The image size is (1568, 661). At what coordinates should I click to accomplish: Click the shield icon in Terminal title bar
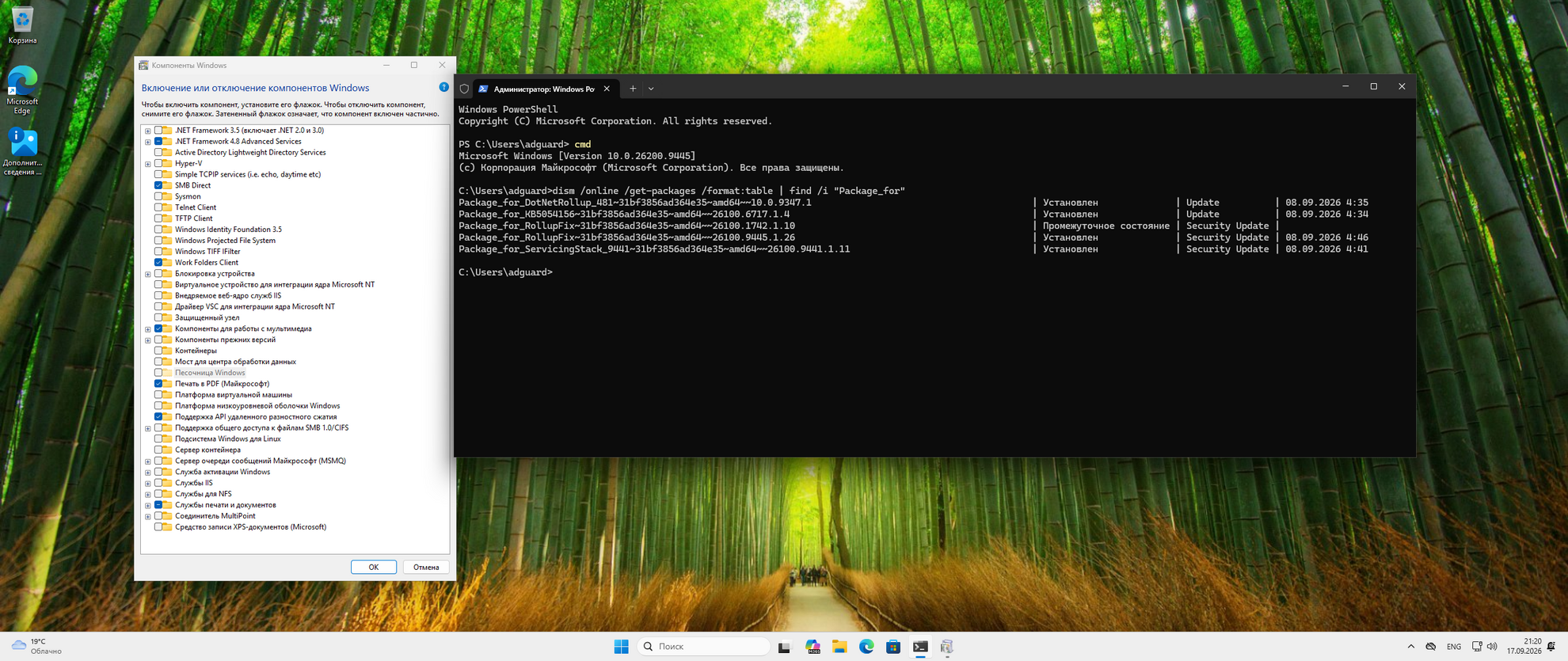click(464, 89)
